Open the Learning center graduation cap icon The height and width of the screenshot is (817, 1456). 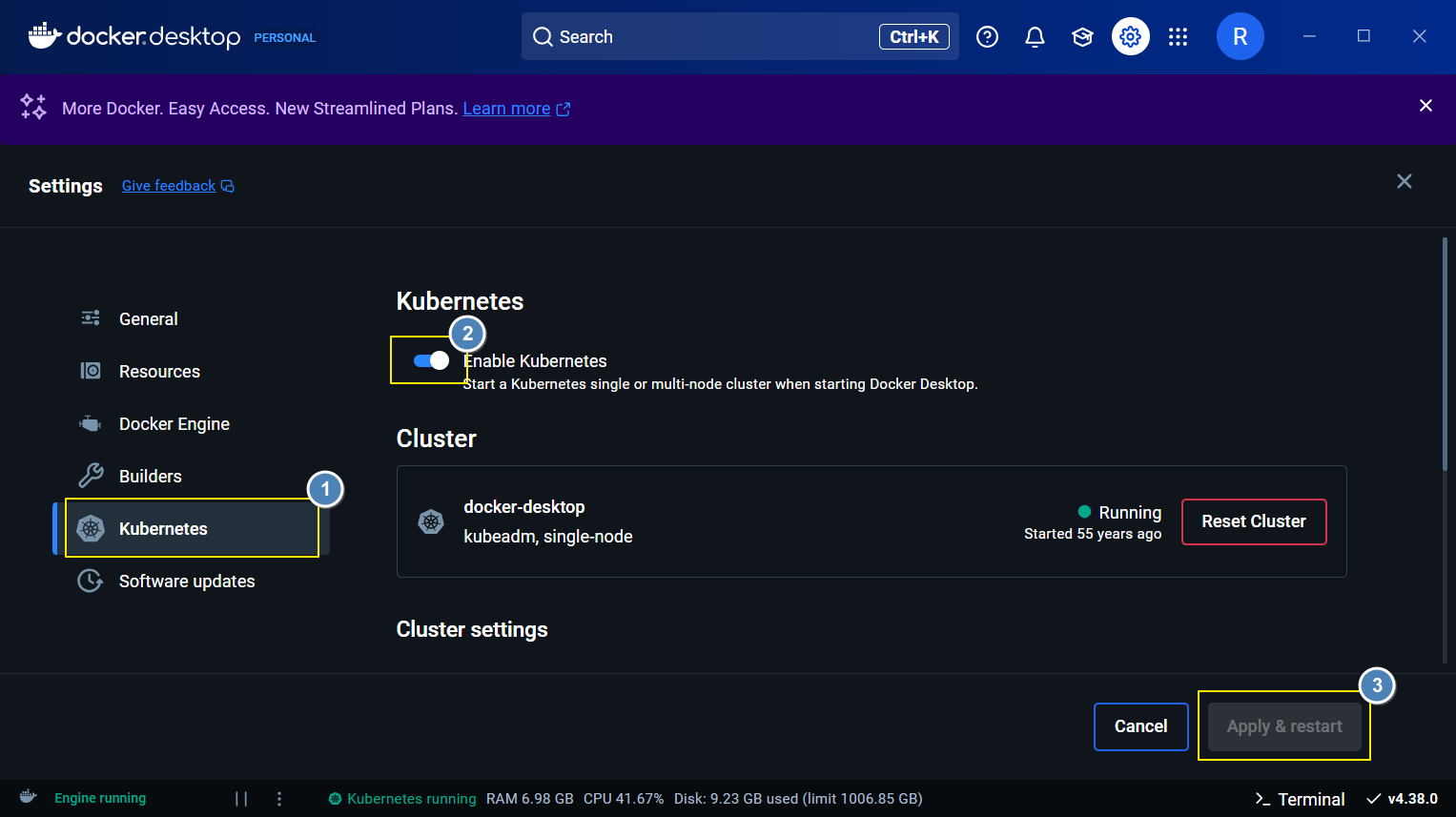tap(1082, 36)
